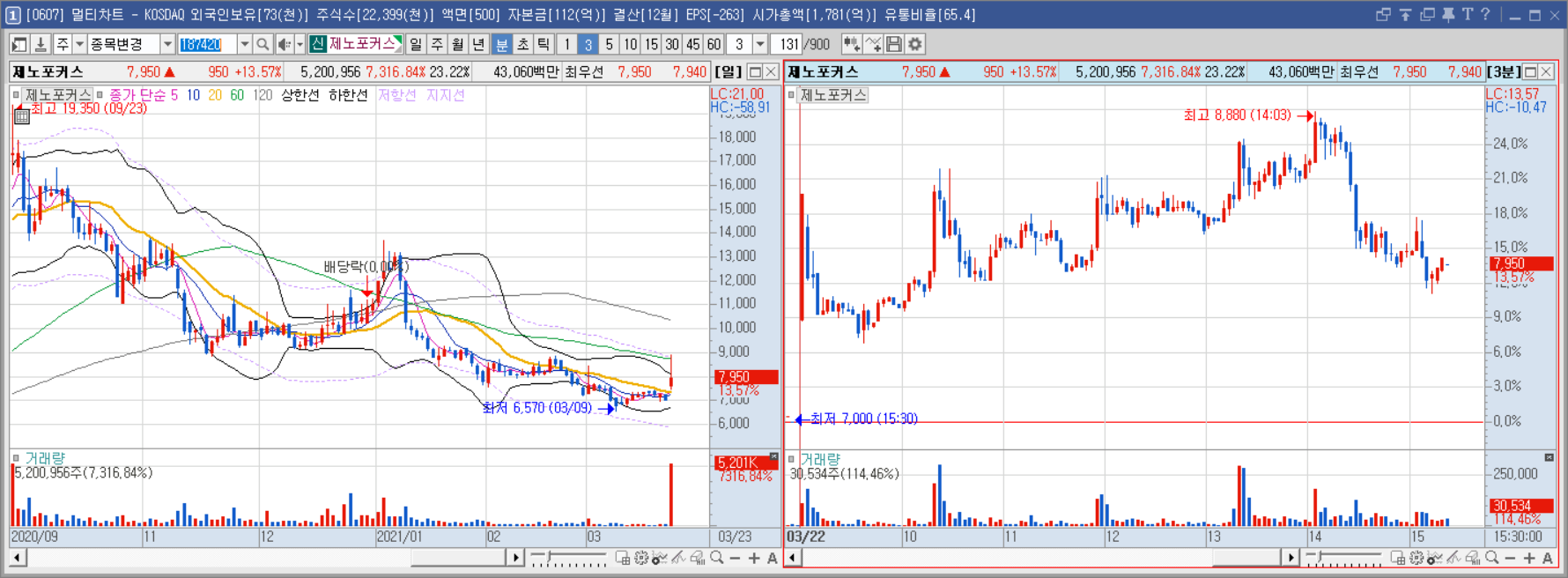Open the 주 type dropdown arrow

[x=79, y=44]
